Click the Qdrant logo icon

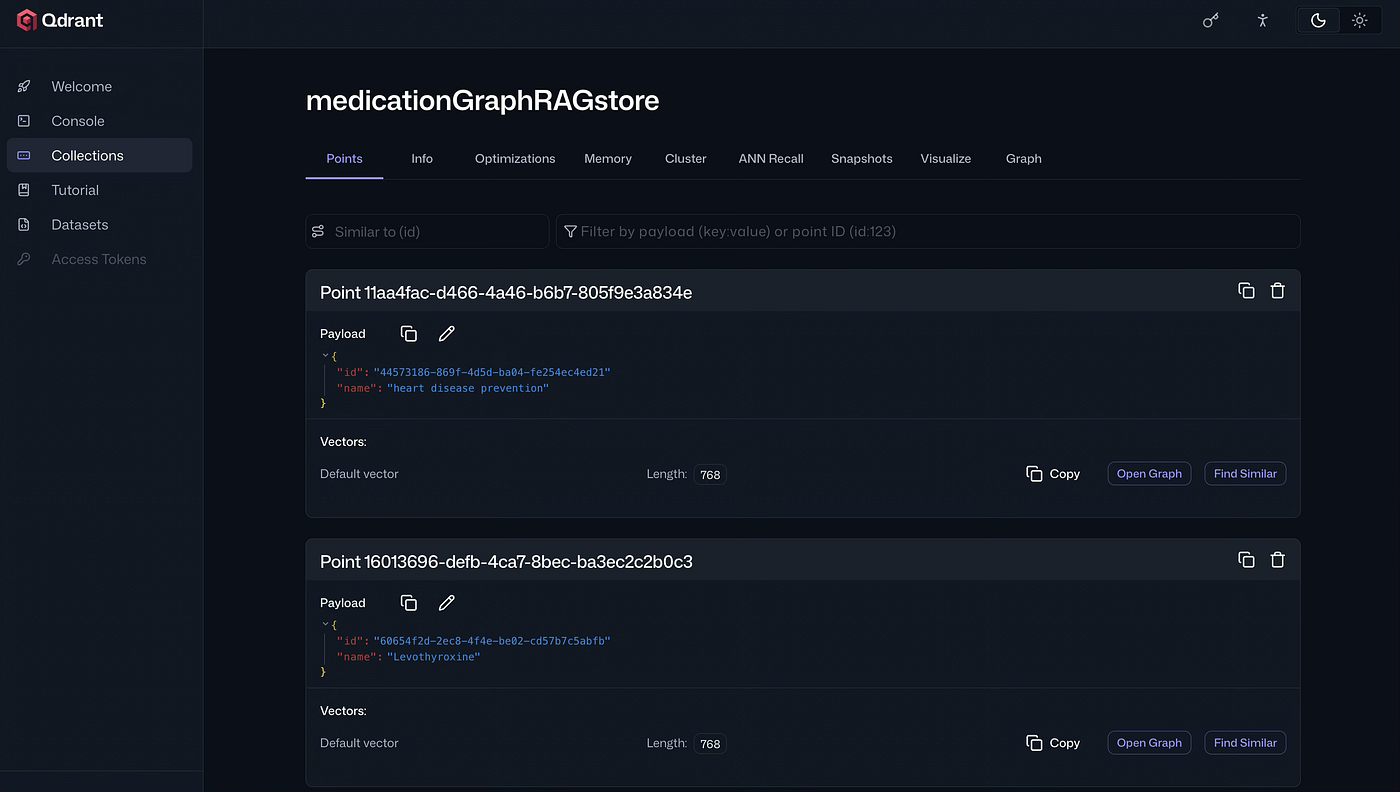[x=27, y=20]
